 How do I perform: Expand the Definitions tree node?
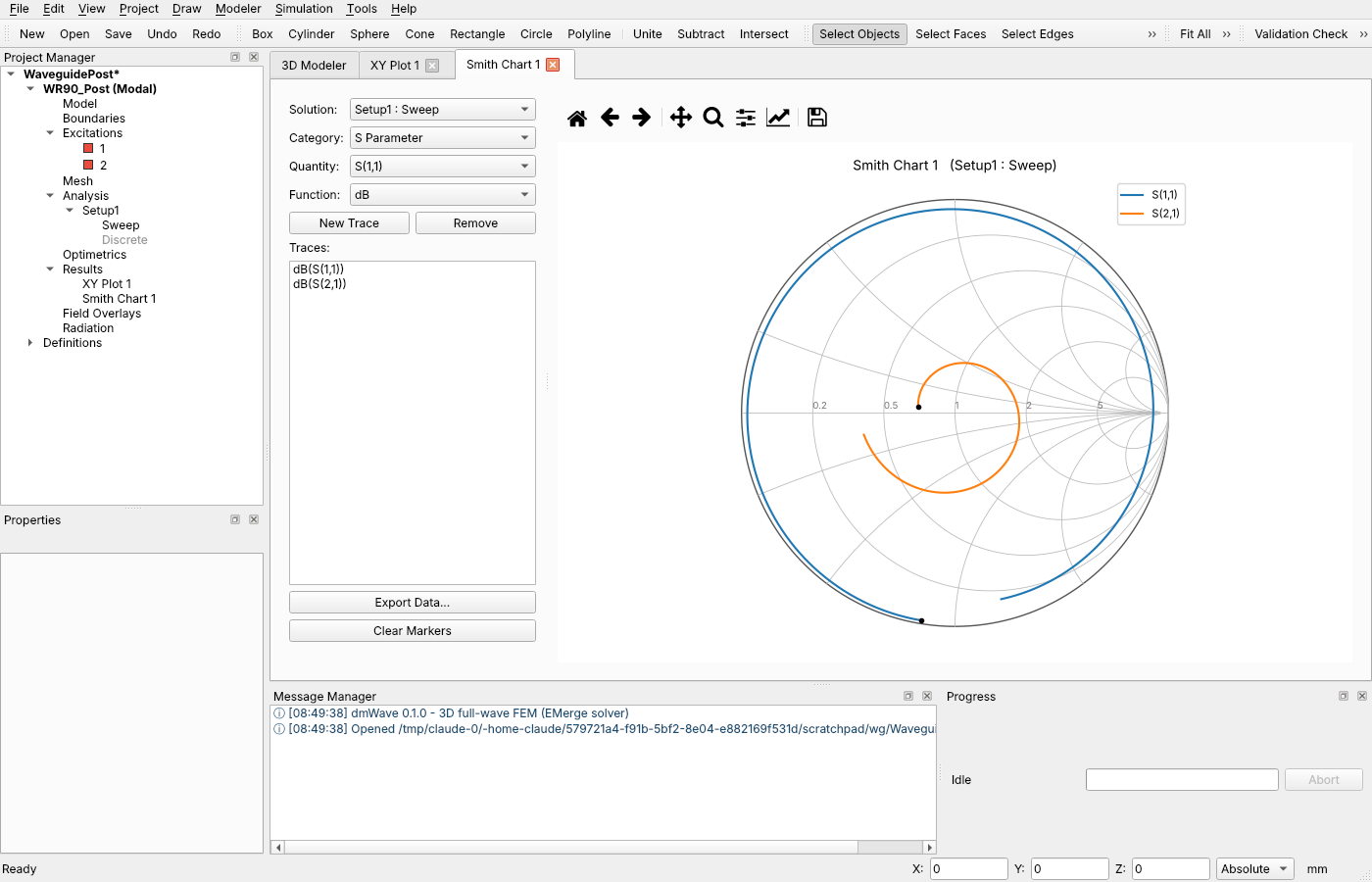30,343
